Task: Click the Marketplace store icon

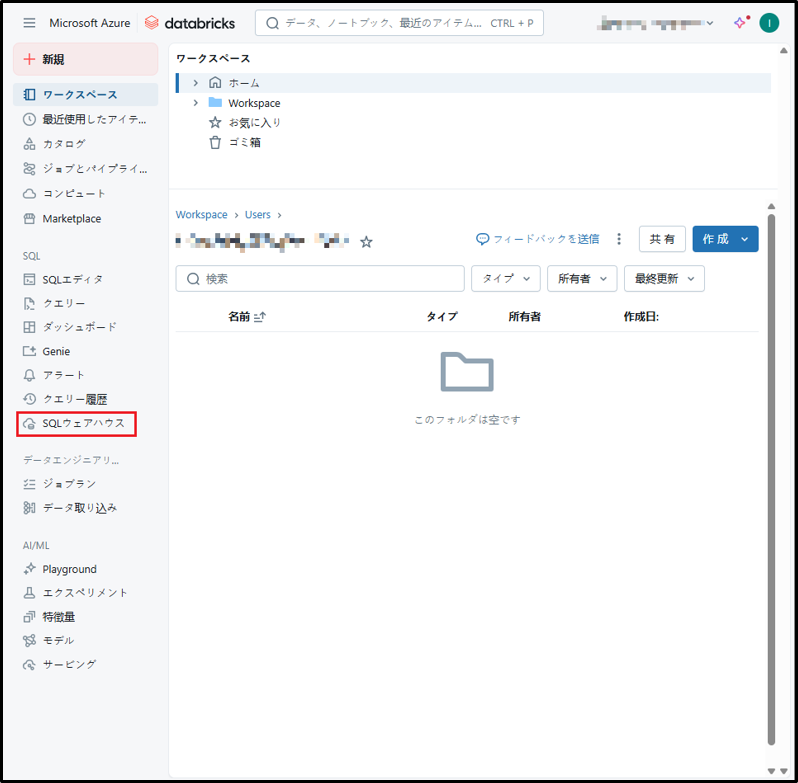Action: (30, 219)
